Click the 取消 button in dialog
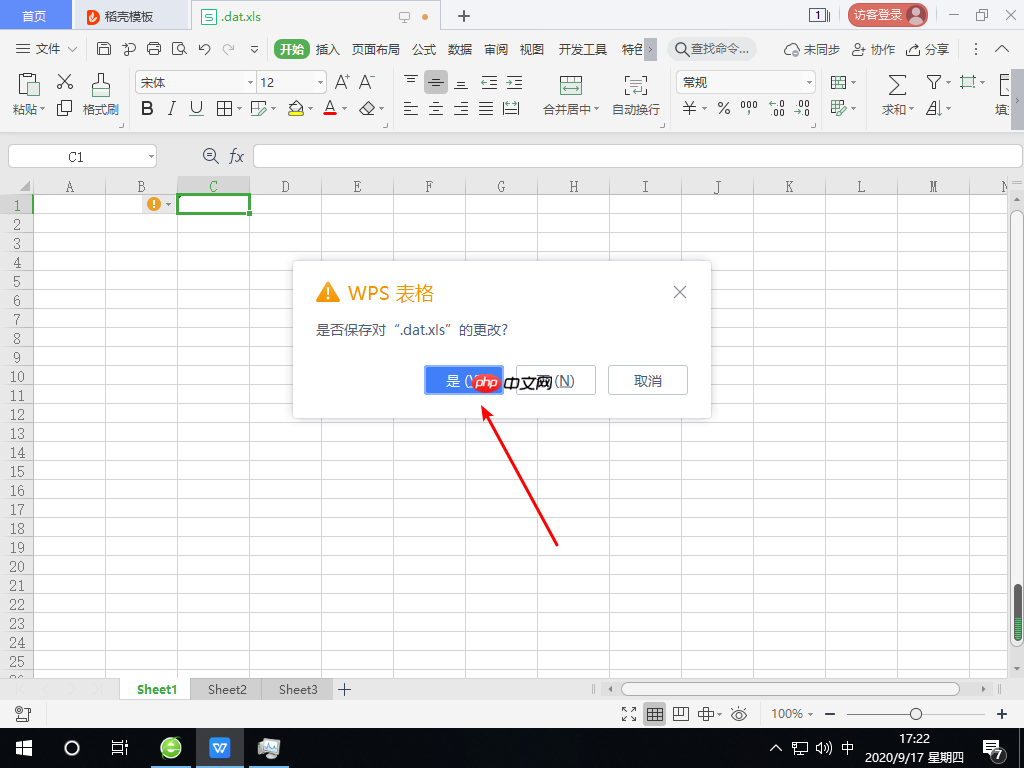The image size is (1024, 768). [x=647, y=380]
